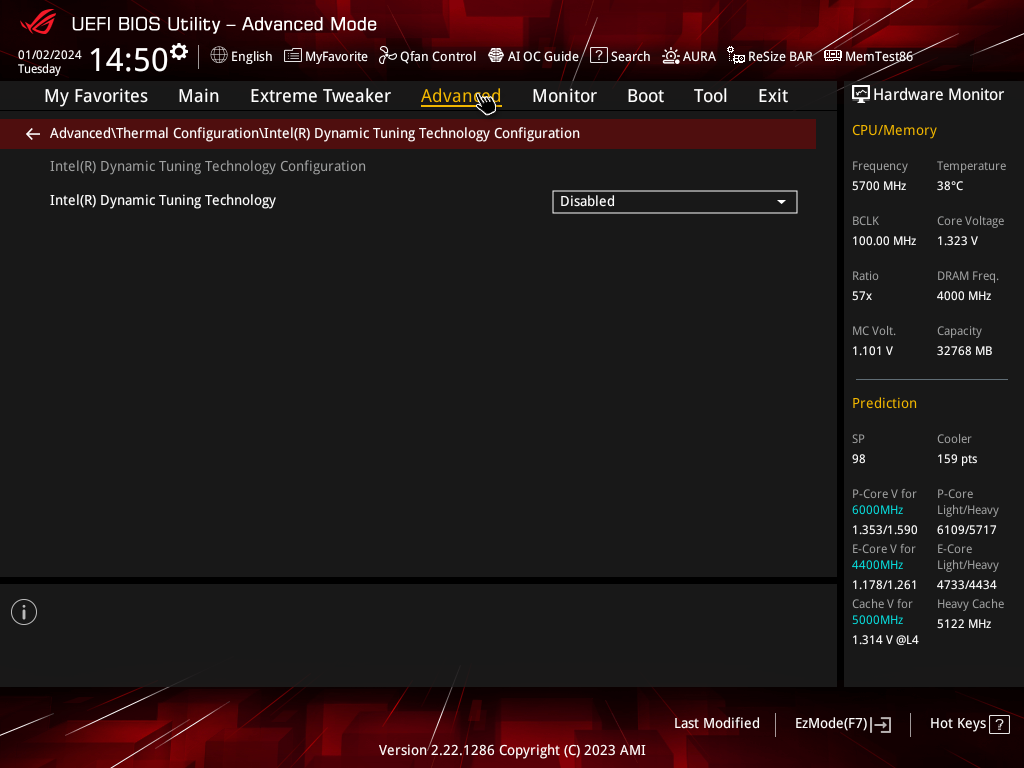Select Intel(R) Dynamic Tuning Technology label
The image size is (1024, 768).
click(x=163, y=200)
